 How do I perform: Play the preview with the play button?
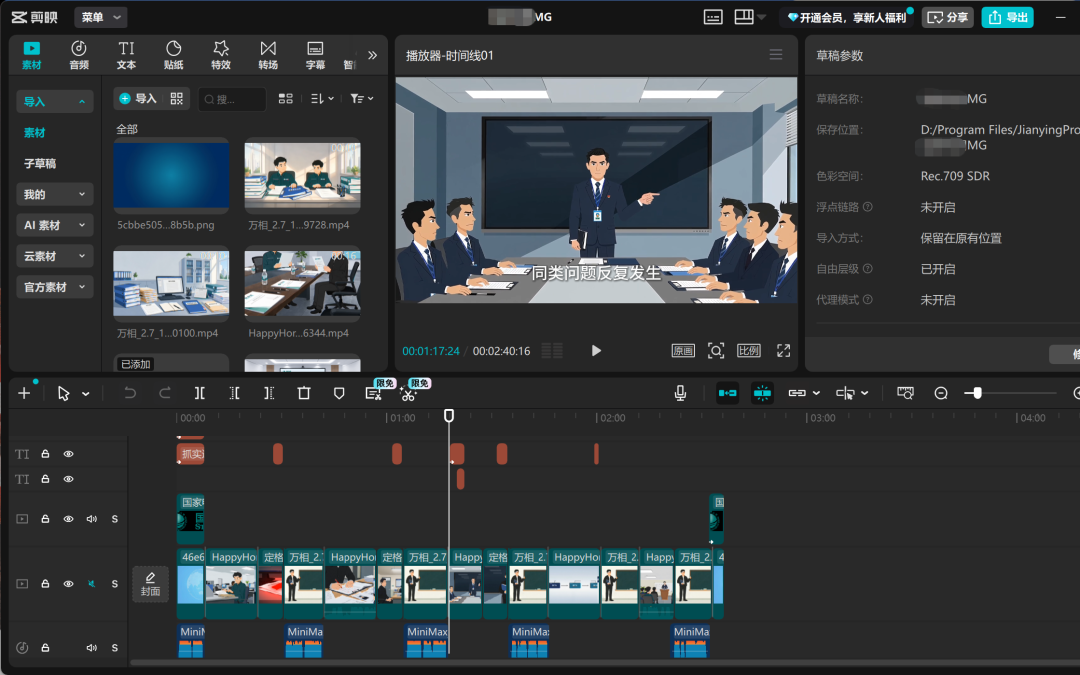coord(596,351)
